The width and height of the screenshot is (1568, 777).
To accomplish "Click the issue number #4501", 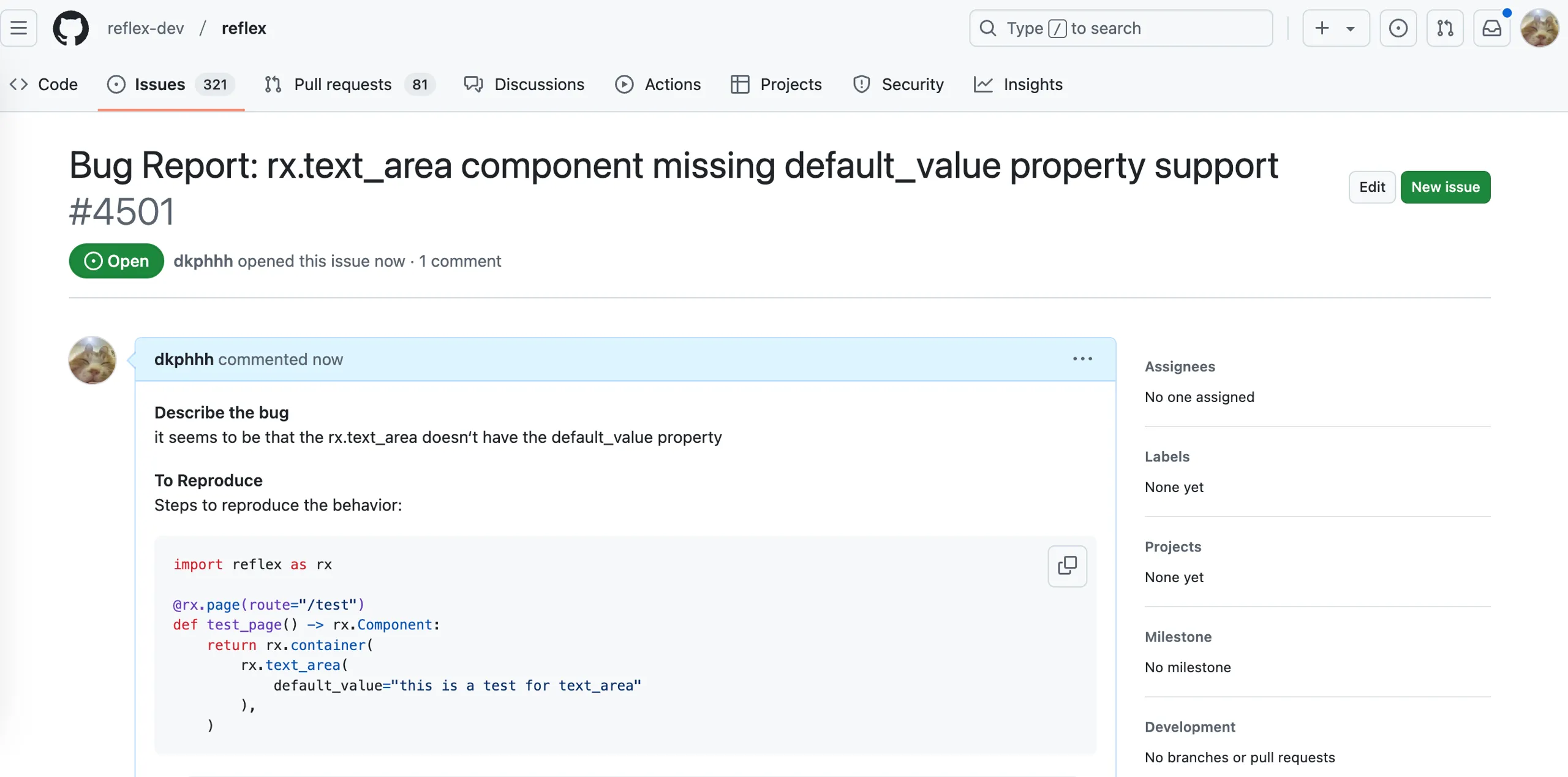I will [x=122, y=212].
